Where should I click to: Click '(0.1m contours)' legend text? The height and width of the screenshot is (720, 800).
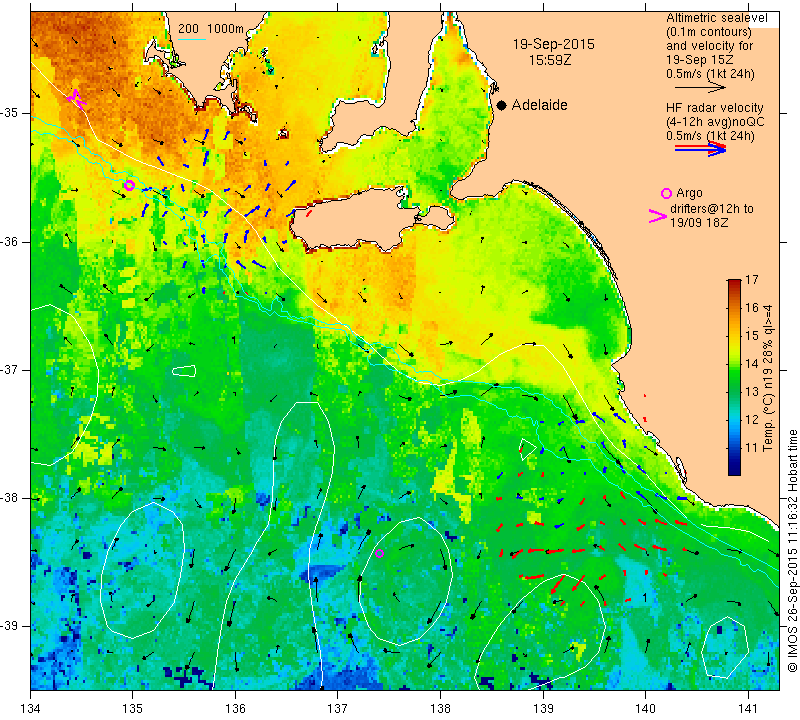tap(708, 32)
